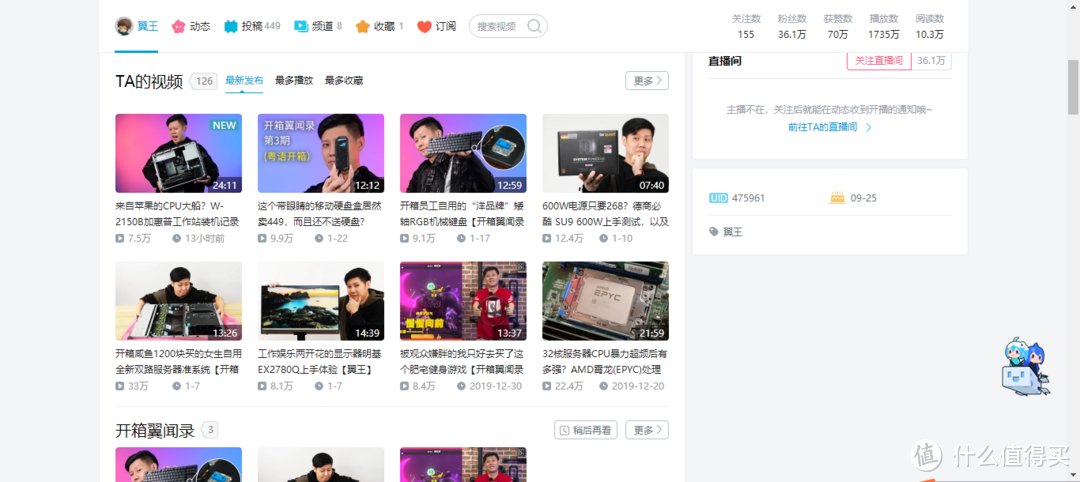Open the 13:37 fitness game video thumbnail
The width and height of the screenshot is (1080, 482).
coord(463,301)
